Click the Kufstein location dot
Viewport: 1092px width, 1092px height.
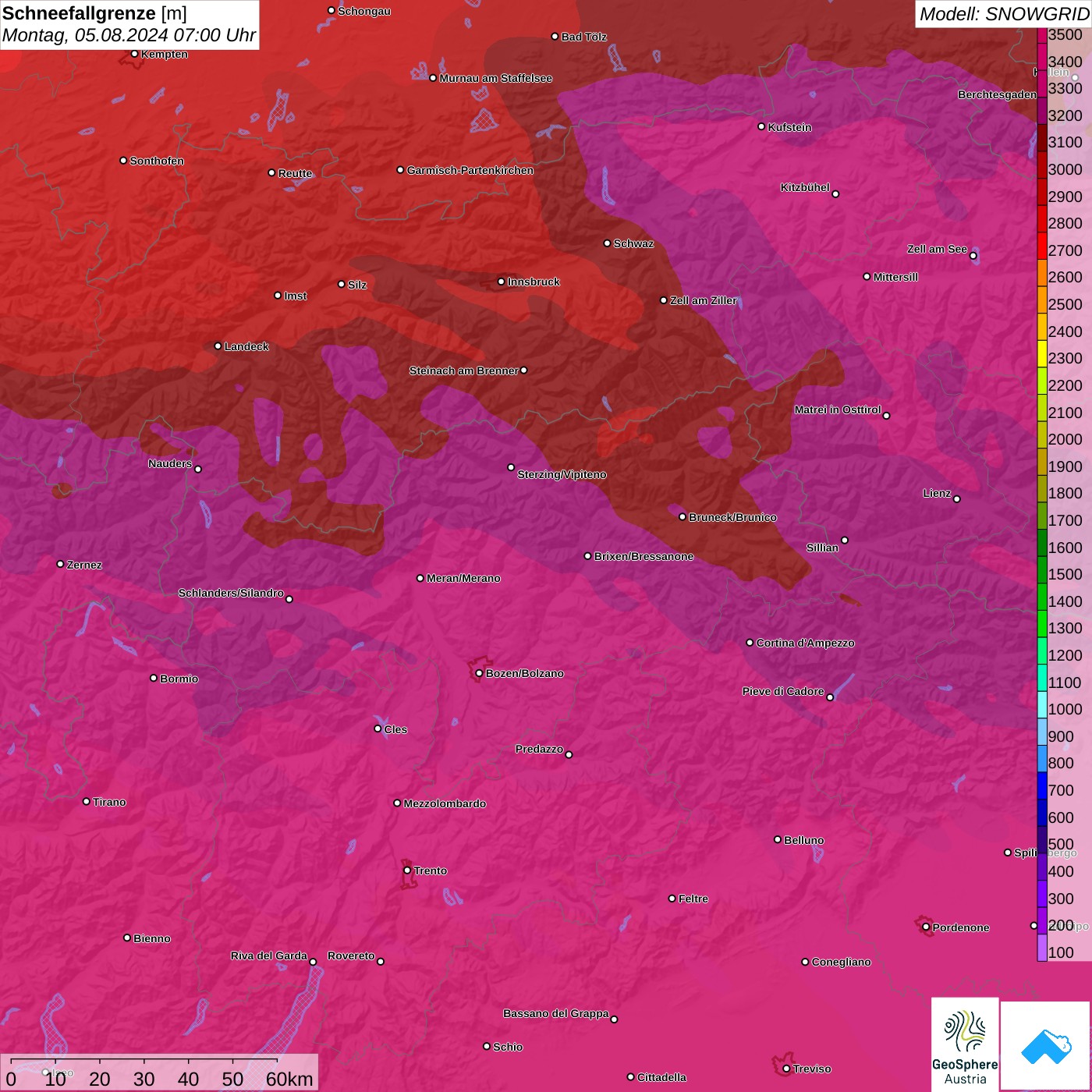762,126
